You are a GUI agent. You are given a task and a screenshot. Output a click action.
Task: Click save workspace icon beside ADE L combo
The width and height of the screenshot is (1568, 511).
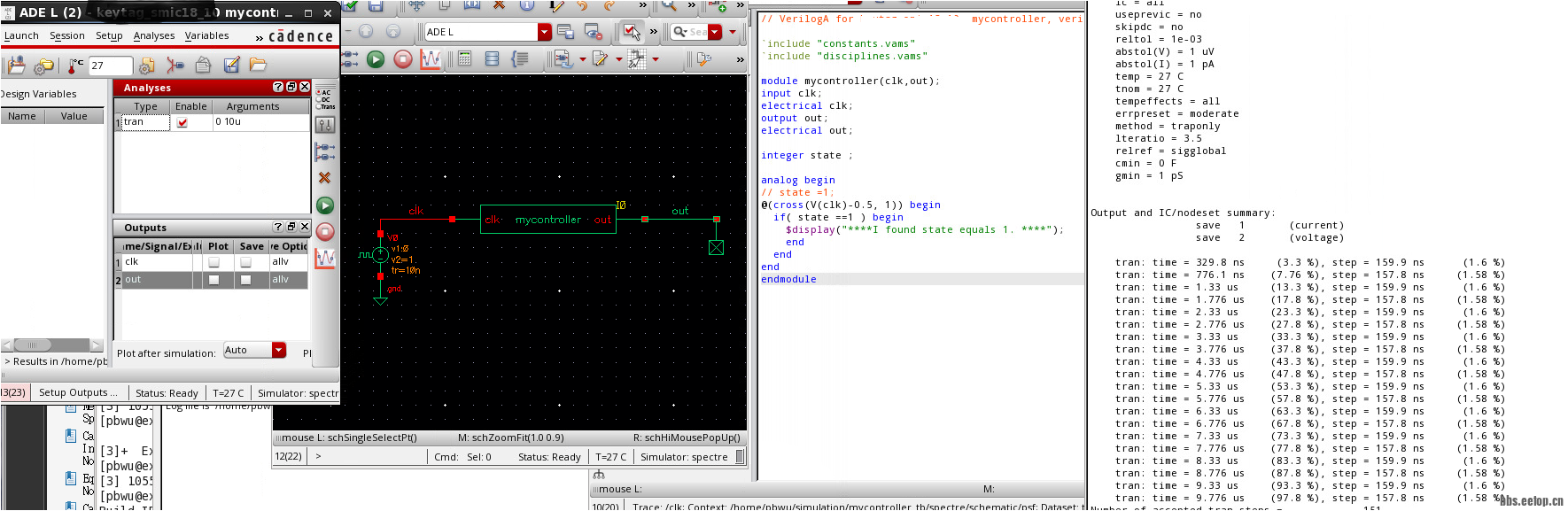tap(565, 32)
